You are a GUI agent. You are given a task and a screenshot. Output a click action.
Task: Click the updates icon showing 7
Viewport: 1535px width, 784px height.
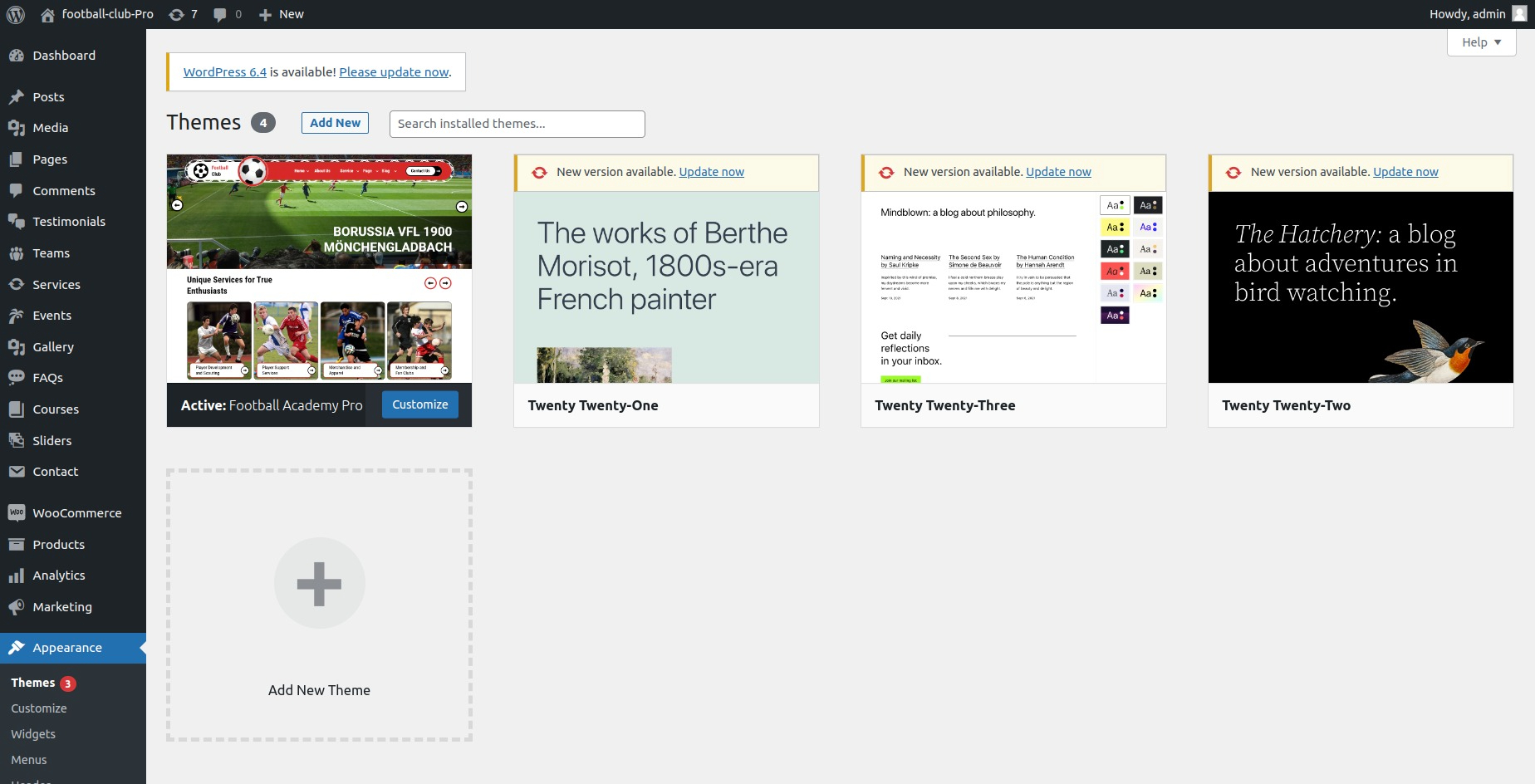[x=176, y=14]
